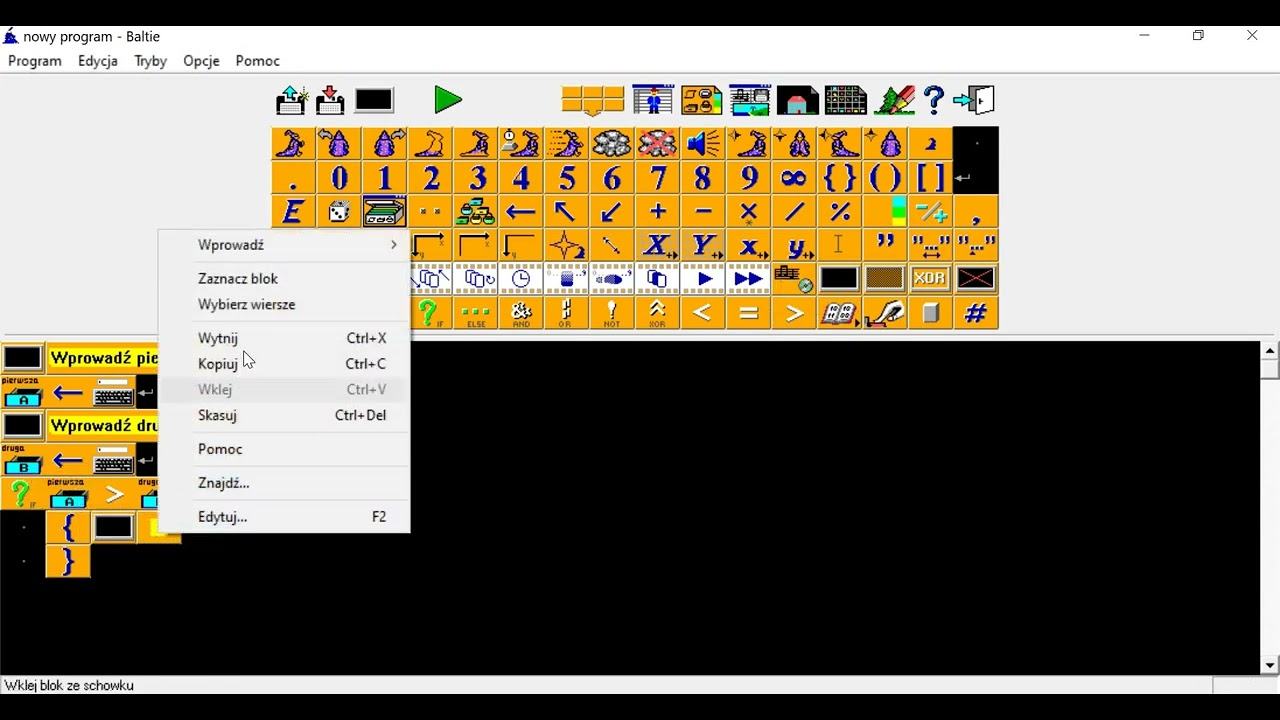1280x720 pixels.
Task: Select the capital X coordinate tile
Action: [x=657, y=245]
